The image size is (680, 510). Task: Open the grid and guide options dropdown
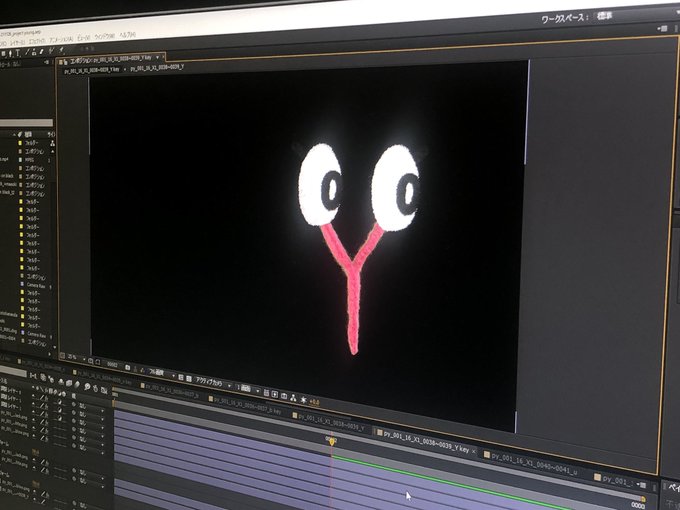90,360
